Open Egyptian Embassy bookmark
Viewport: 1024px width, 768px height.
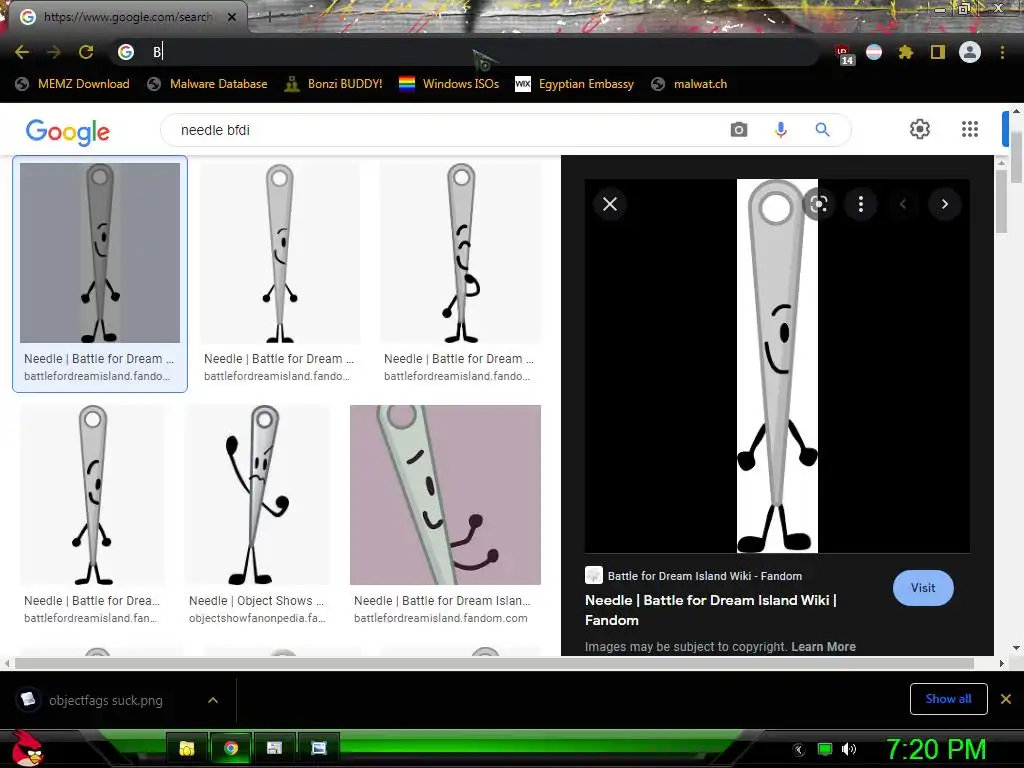pos(575,84)
